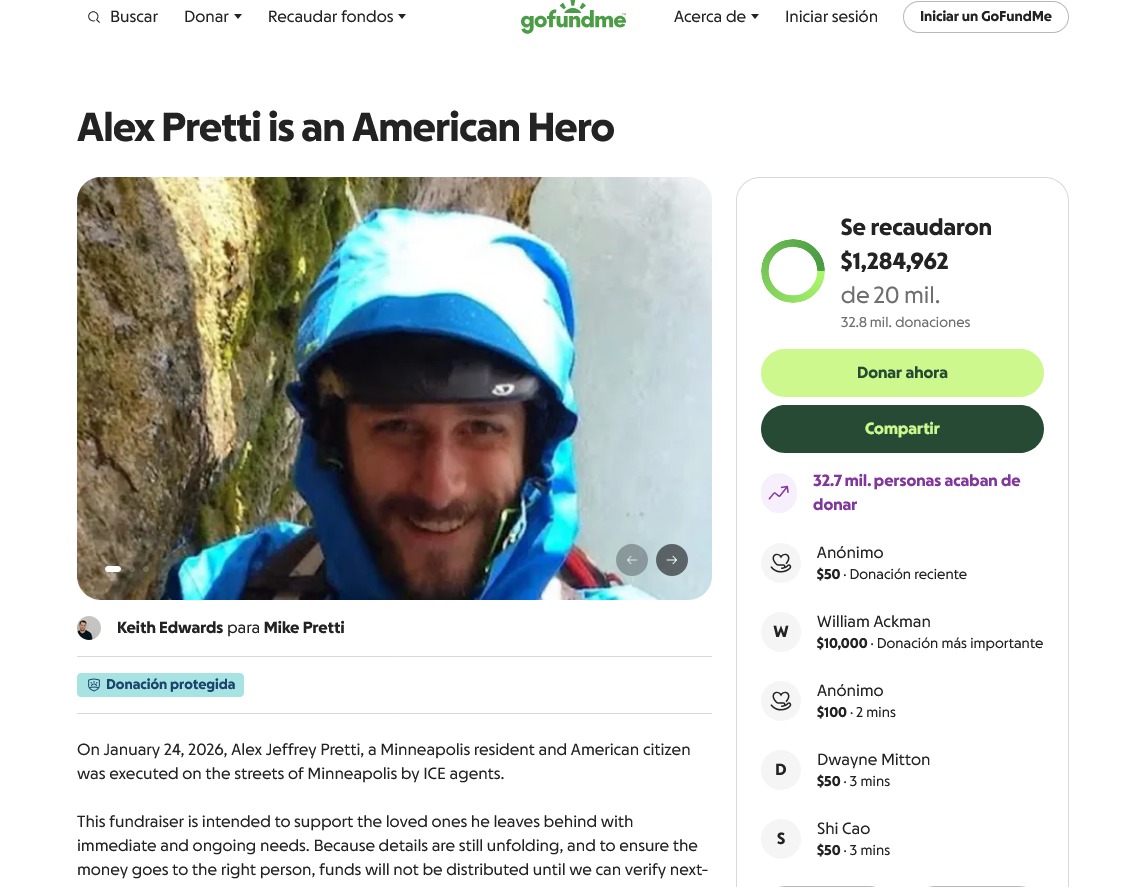Viewport: 1146px width, 887px height.
Task: Click the circular fundraising progress ring
Action: [x=793, y=271]
